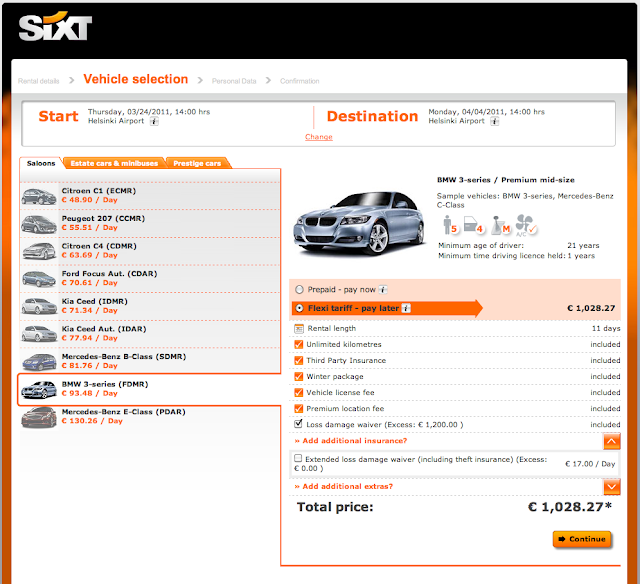Select Kia Ceed (IDMR) text
This screenshot has width=640, height=584.
click(x=95, y=301)
